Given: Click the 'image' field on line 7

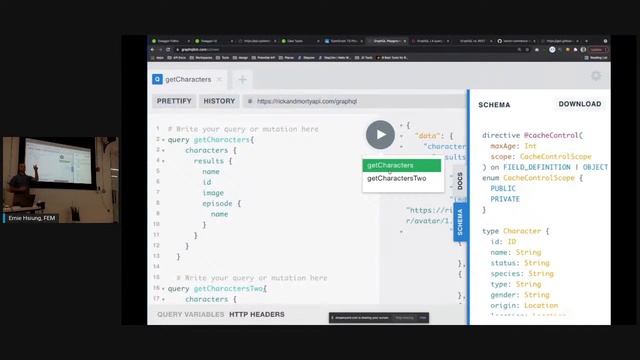Looking at the screenshot, I should [x=213, y=193].
